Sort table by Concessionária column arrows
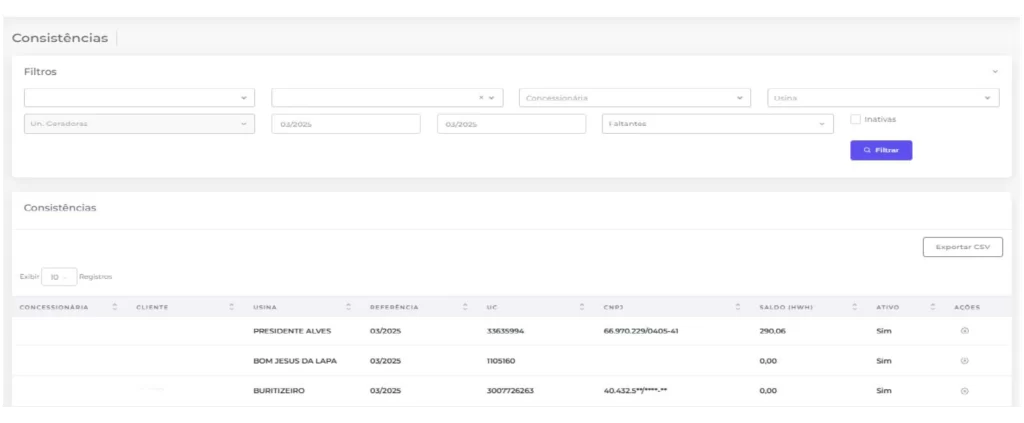1024x423 pixels. click(x=115, y=307)
